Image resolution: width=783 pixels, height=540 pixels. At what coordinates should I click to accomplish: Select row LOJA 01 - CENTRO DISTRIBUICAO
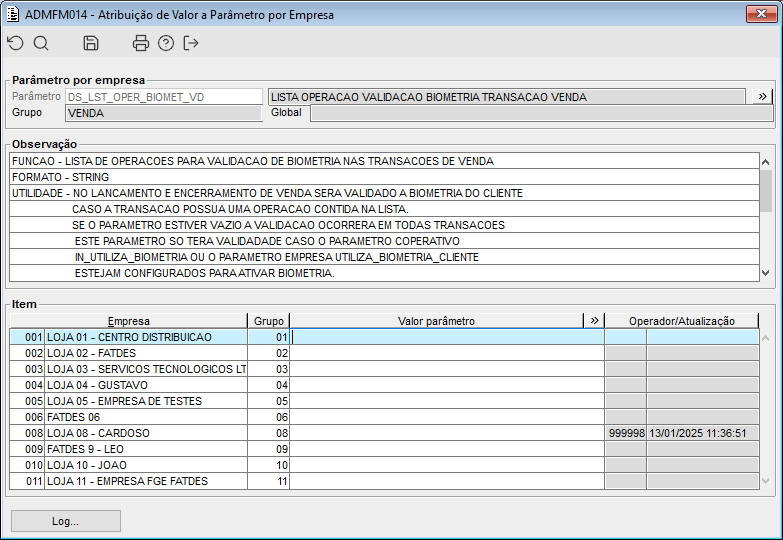pos(385,337)
